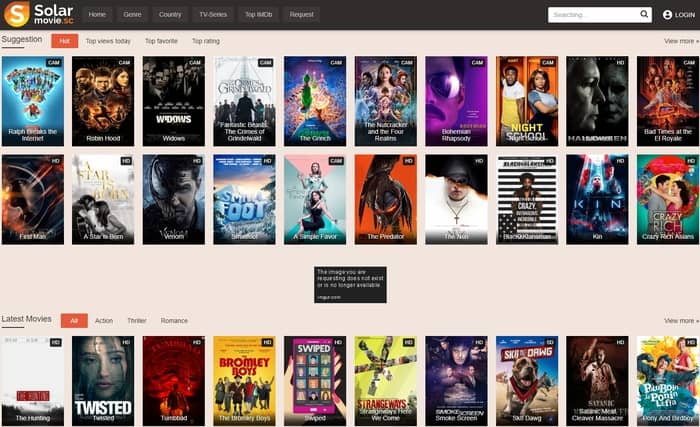Select the Hot suggestion tab
Image resolution: width=700 pixels, height=427 pixels.
(65, 41)
